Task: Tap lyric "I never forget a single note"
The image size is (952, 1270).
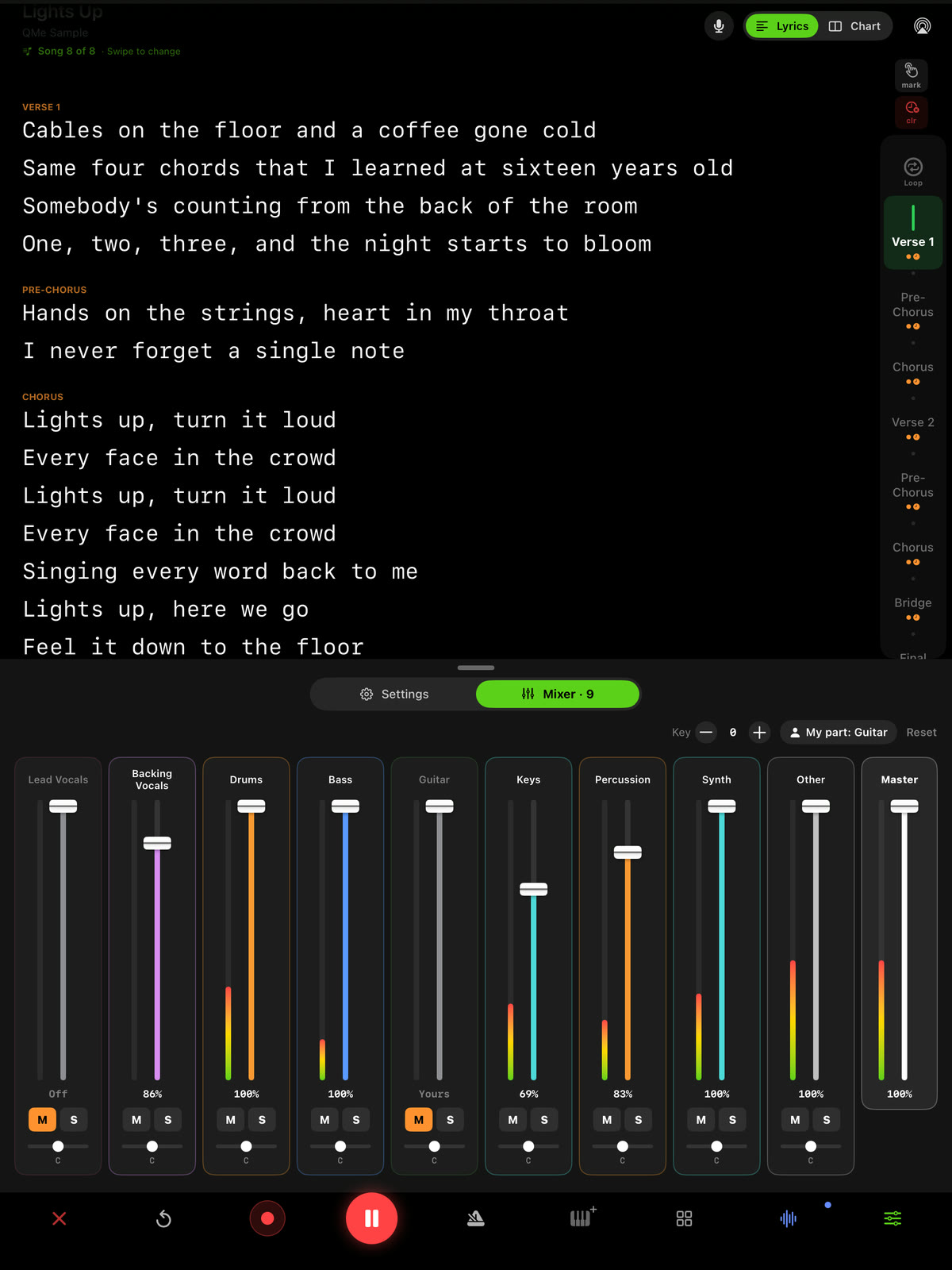Action: [x=213, y=351]
